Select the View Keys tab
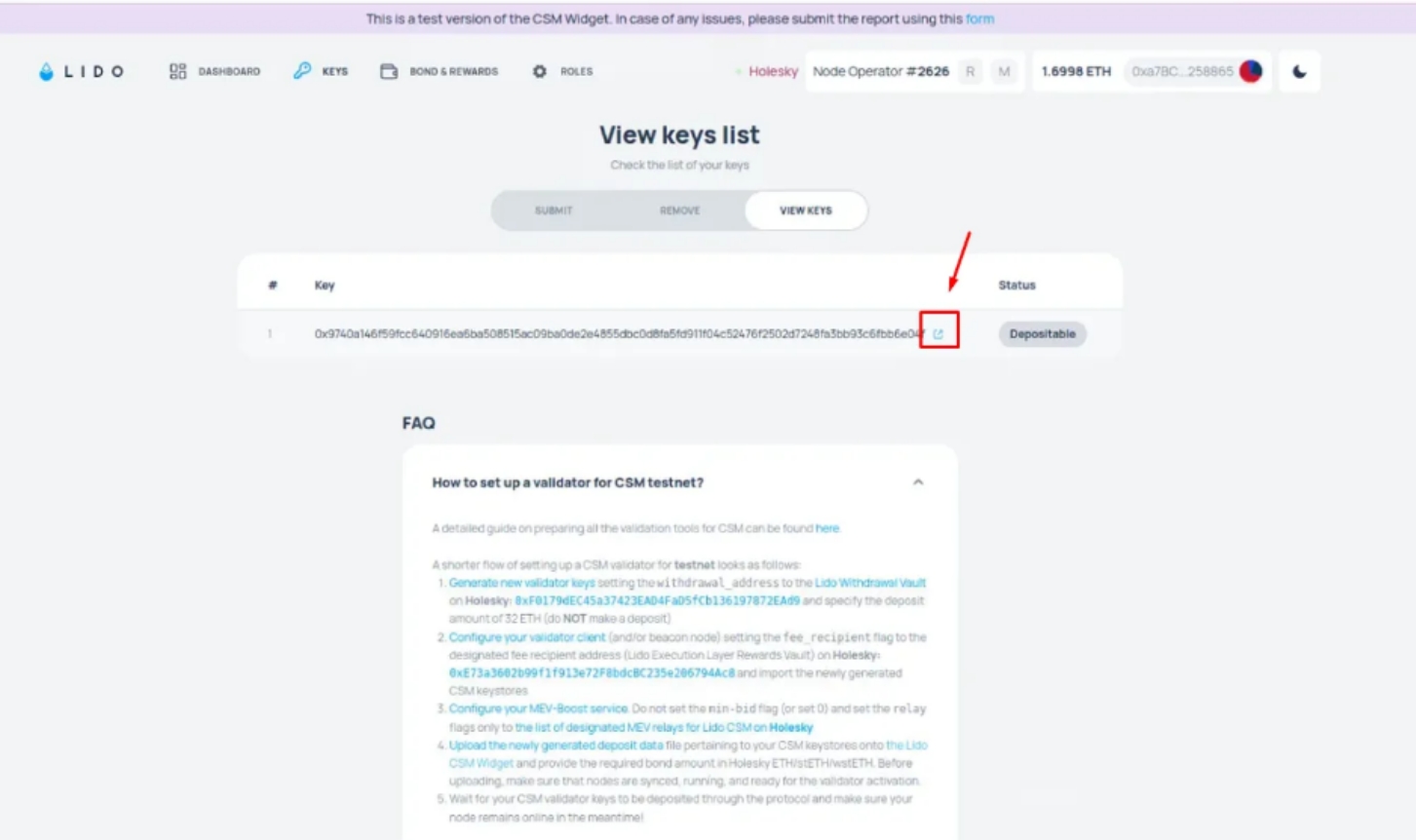Viewport: 1416px width, 840px height. click(x=806, y=210)
